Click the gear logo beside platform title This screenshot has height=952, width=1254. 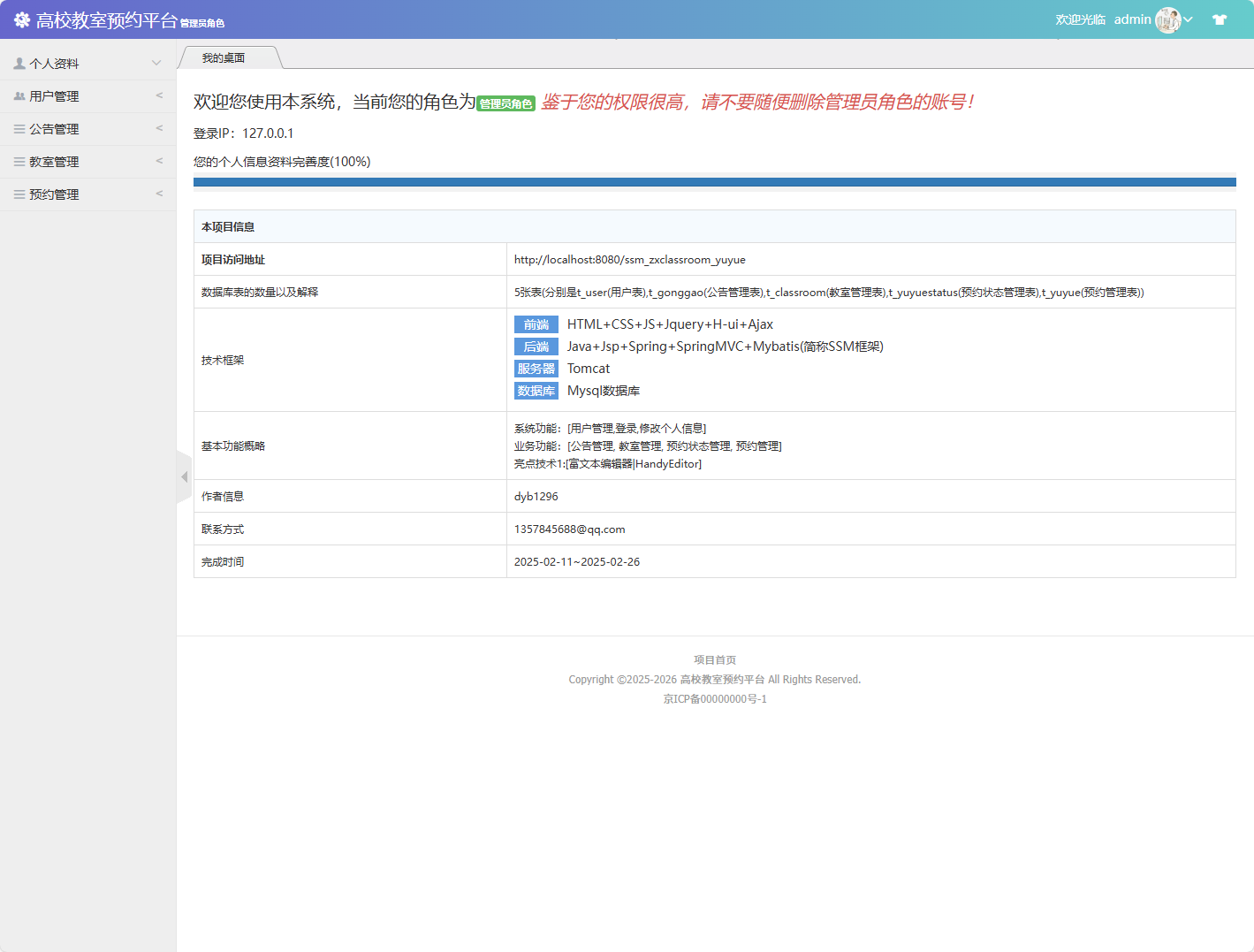point(22,19)
